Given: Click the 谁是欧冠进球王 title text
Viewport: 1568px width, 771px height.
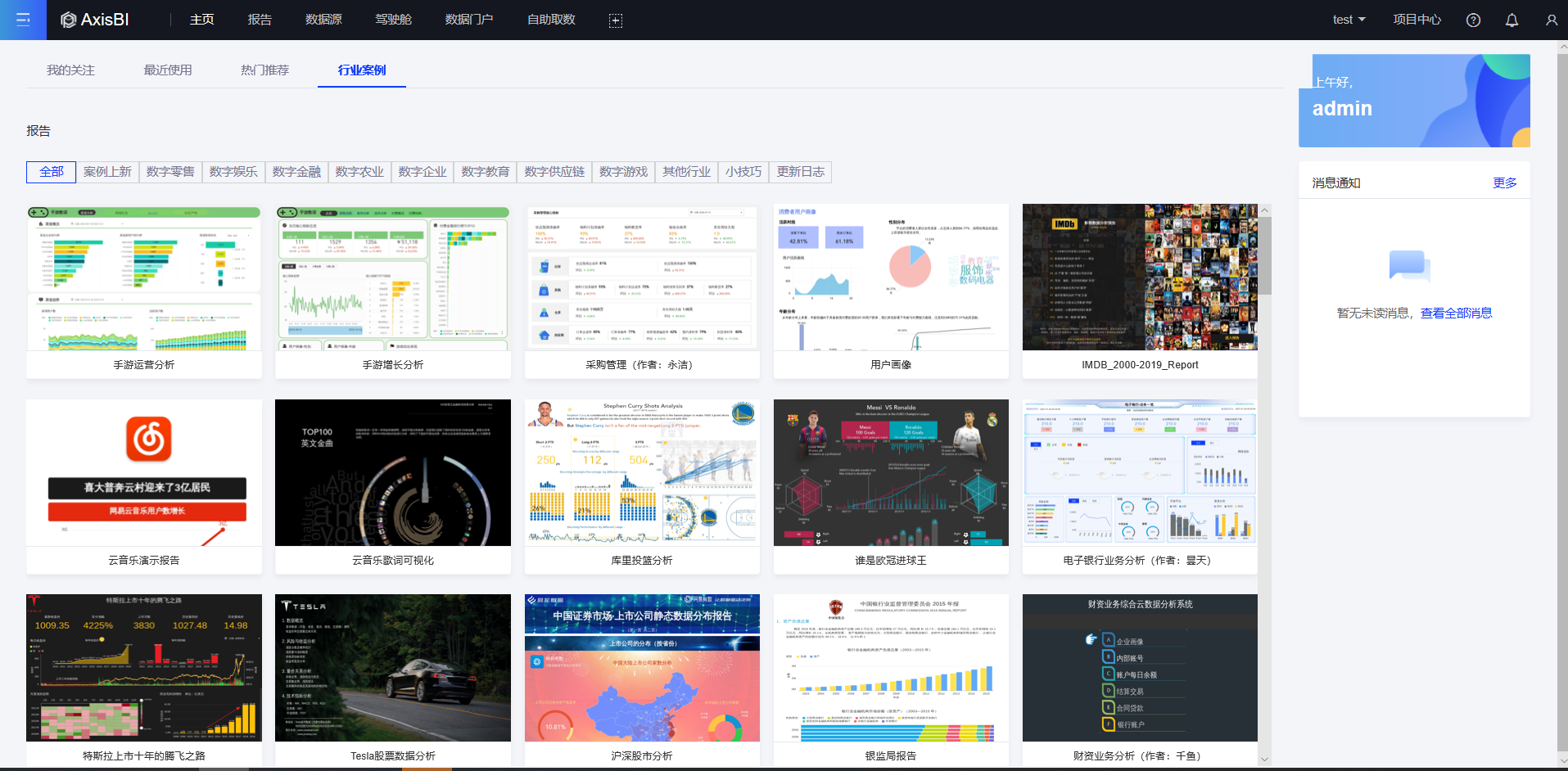Looking at the screenshot, I should [x=891, y=561].
